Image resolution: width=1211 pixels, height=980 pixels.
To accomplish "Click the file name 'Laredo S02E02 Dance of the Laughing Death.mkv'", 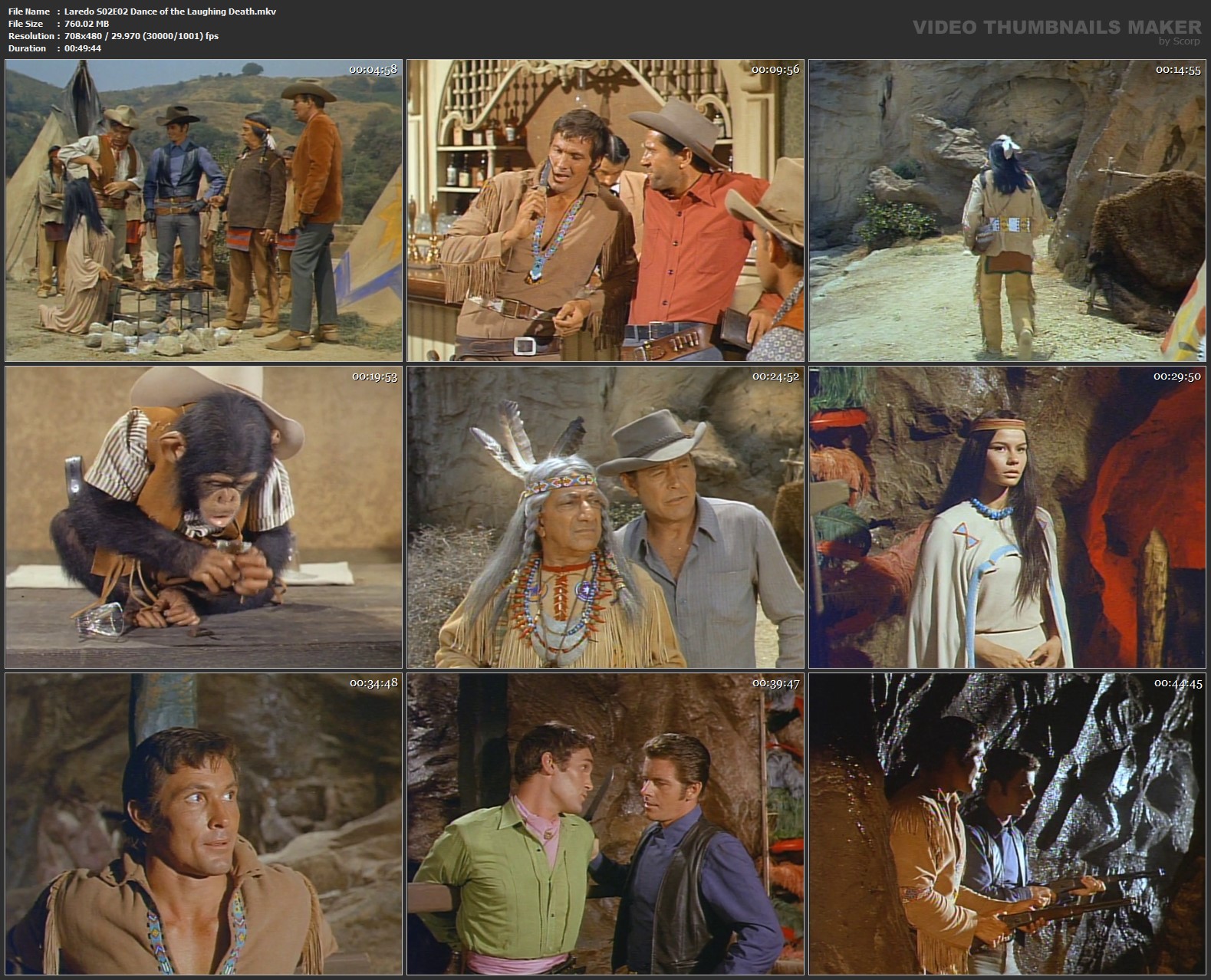I will click(170, 12).
